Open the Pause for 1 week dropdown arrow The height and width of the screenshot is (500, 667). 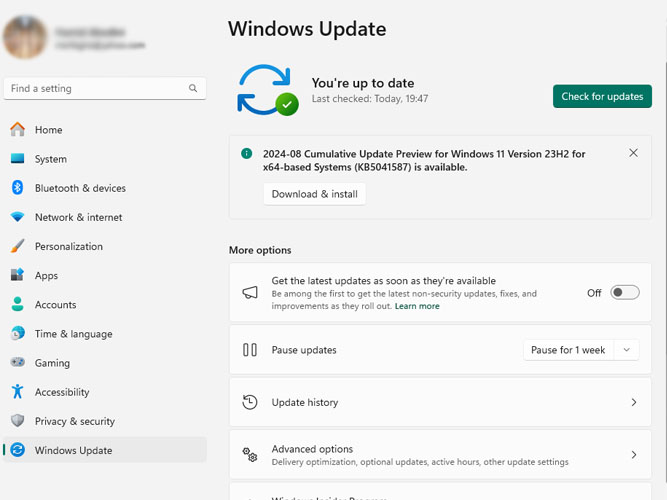tap(626, 350)
